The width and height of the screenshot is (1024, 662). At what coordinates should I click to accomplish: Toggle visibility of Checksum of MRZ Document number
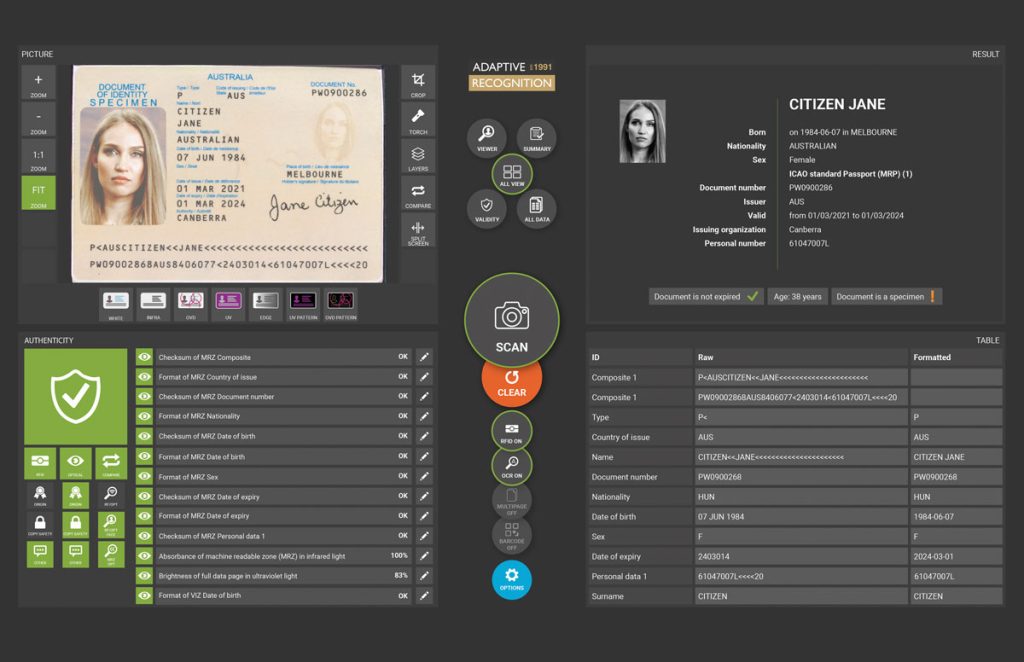click(x=144, y=396)
